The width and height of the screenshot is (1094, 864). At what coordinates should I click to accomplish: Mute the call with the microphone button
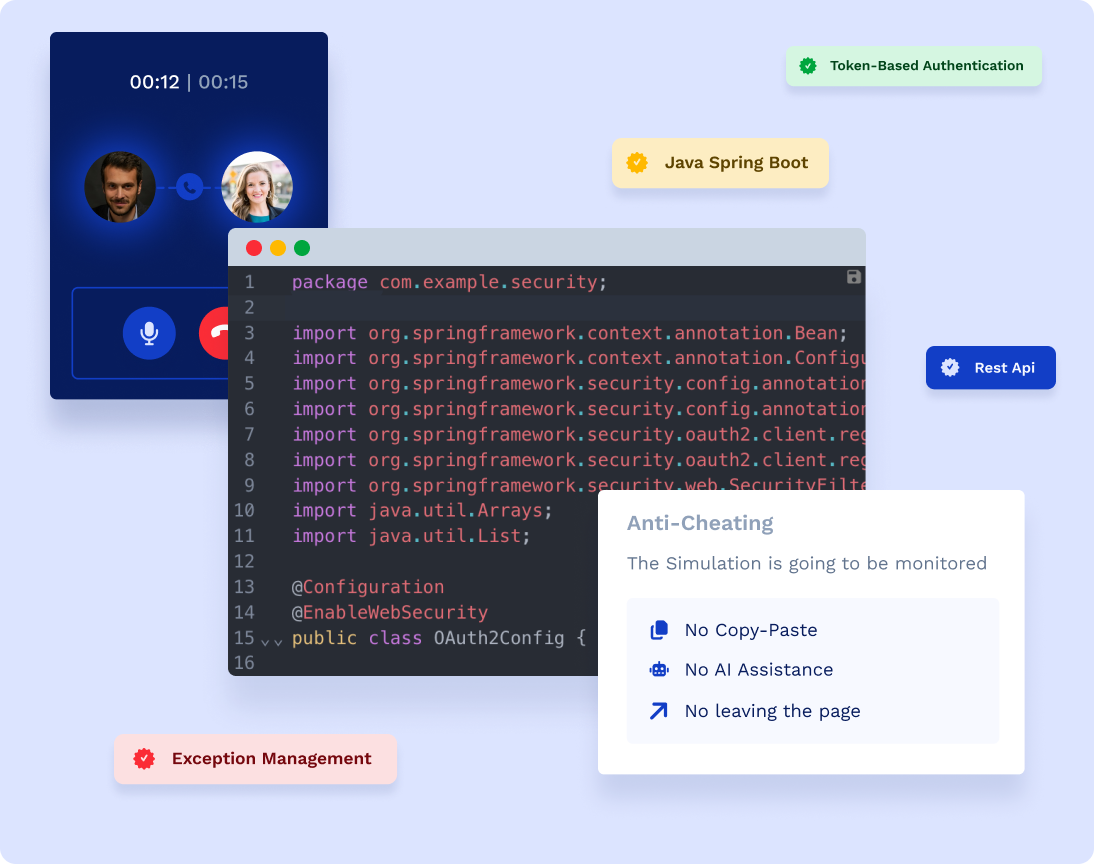click(149, 333)
